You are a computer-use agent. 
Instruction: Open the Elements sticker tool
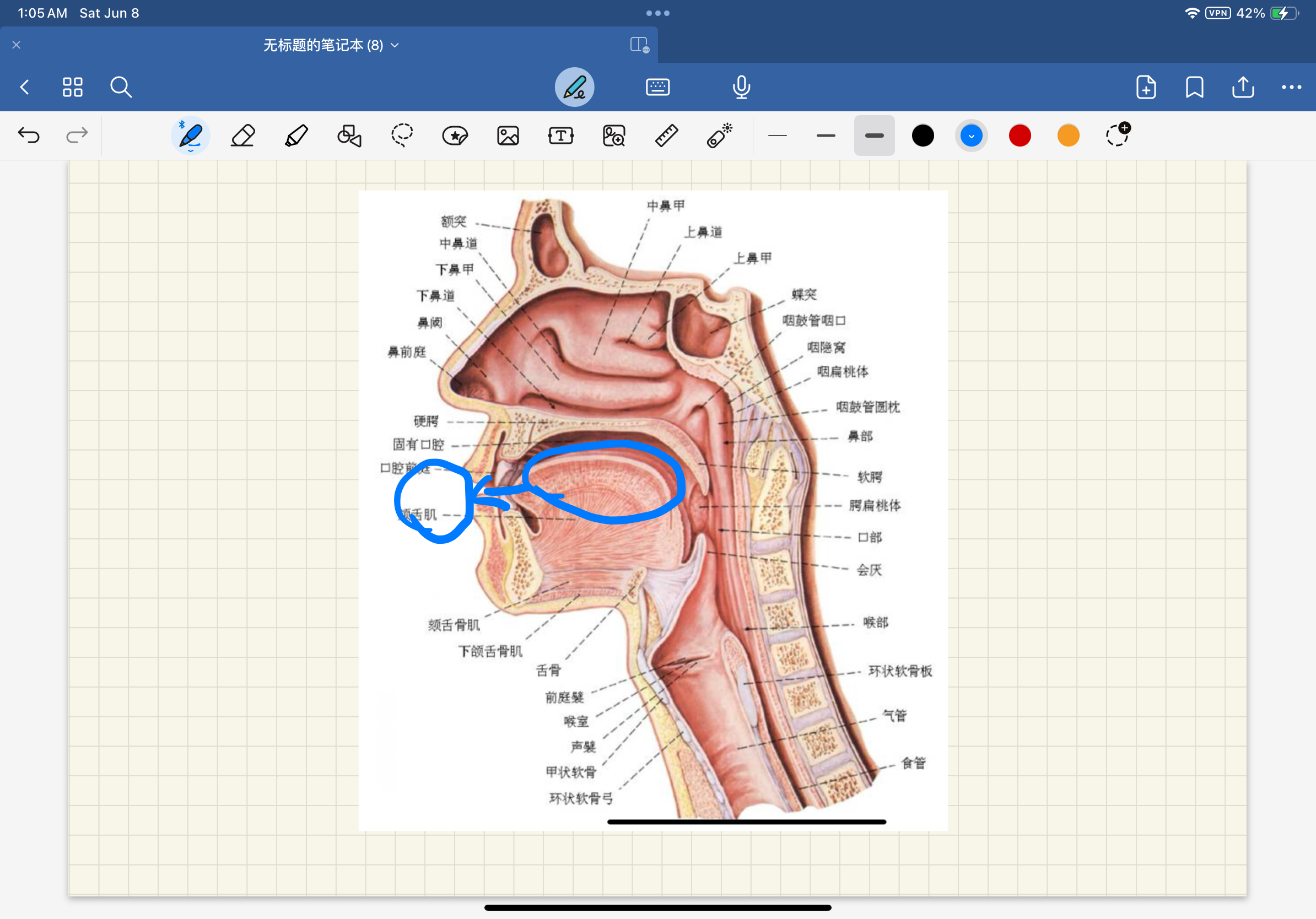click(455, 136)
